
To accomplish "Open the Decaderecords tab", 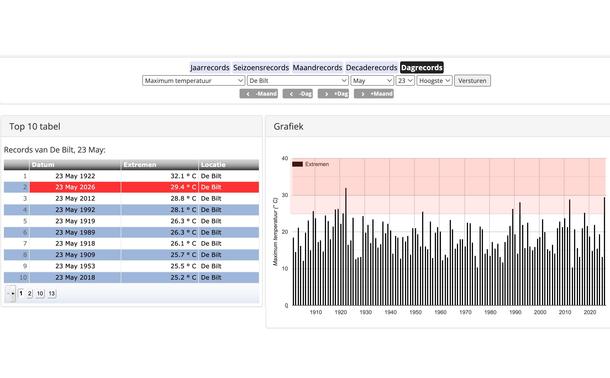I will (x=371, y=68).
